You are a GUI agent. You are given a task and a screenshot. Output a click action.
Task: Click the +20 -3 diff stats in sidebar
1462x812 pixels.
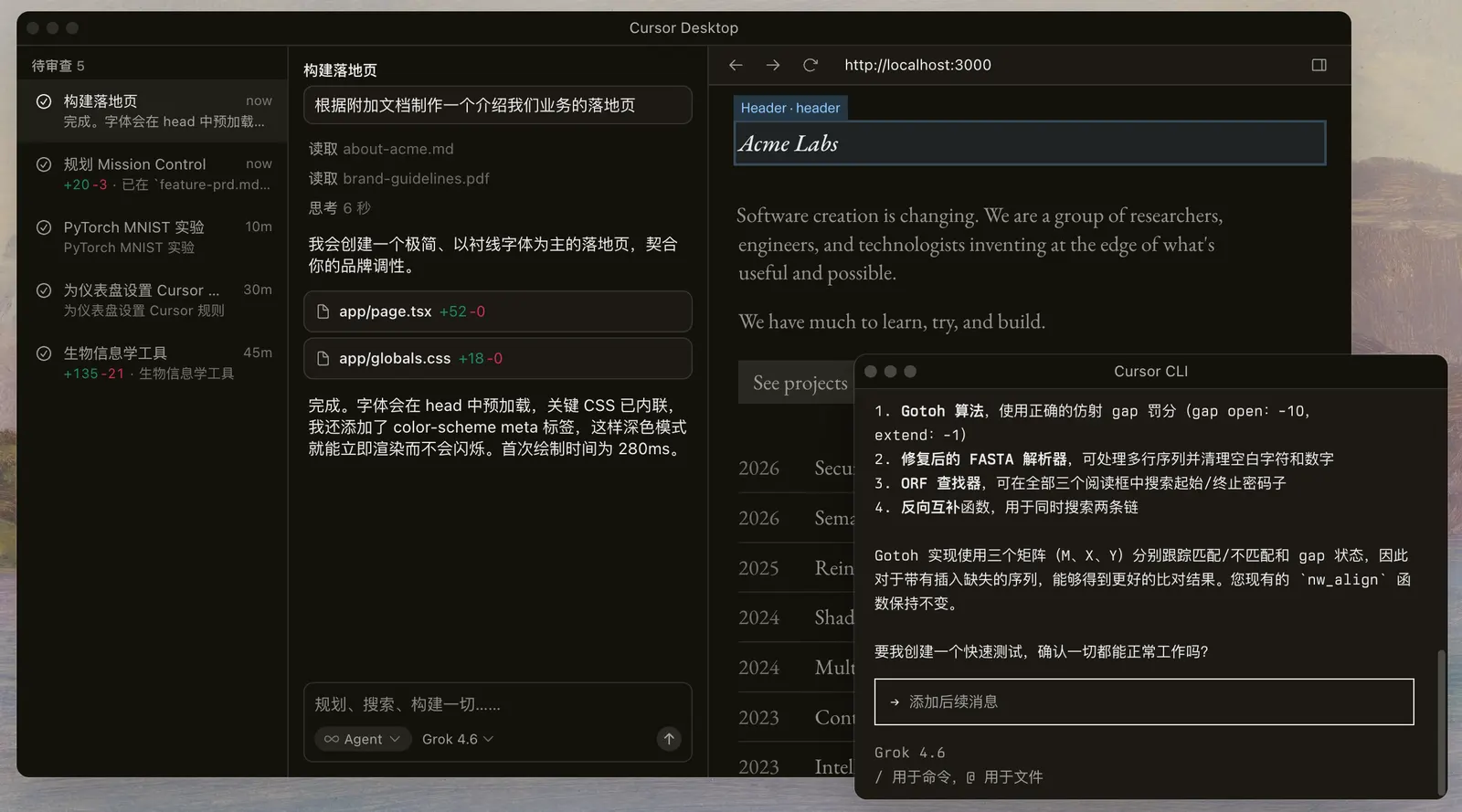(x=85, y=185)
